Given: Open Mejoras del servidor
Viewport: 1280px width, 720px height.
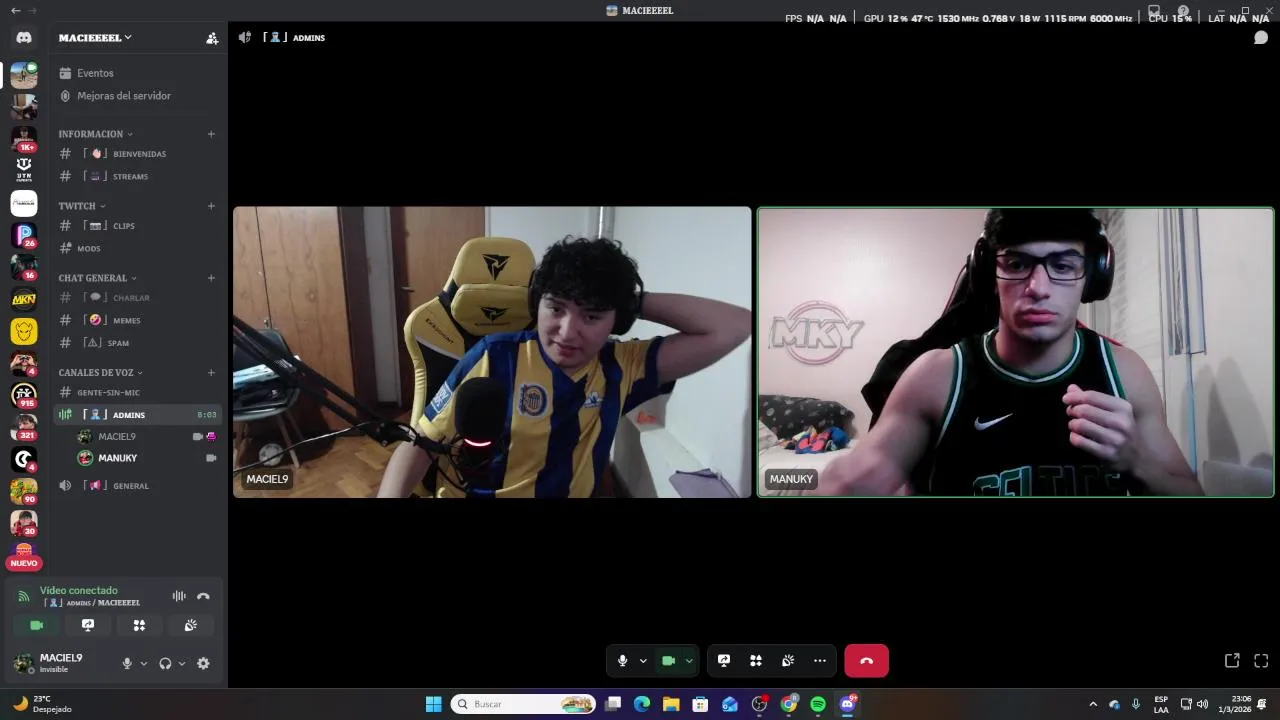Looking at the screenshot, I should pos(138,96).
